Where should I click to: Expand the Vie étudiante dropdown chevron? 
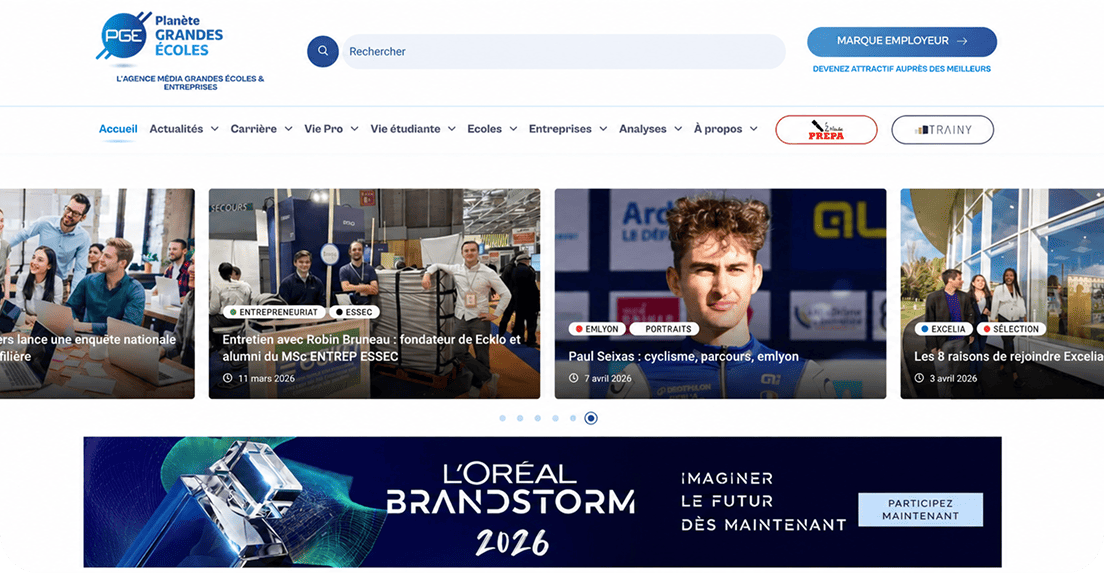point(452,129)
